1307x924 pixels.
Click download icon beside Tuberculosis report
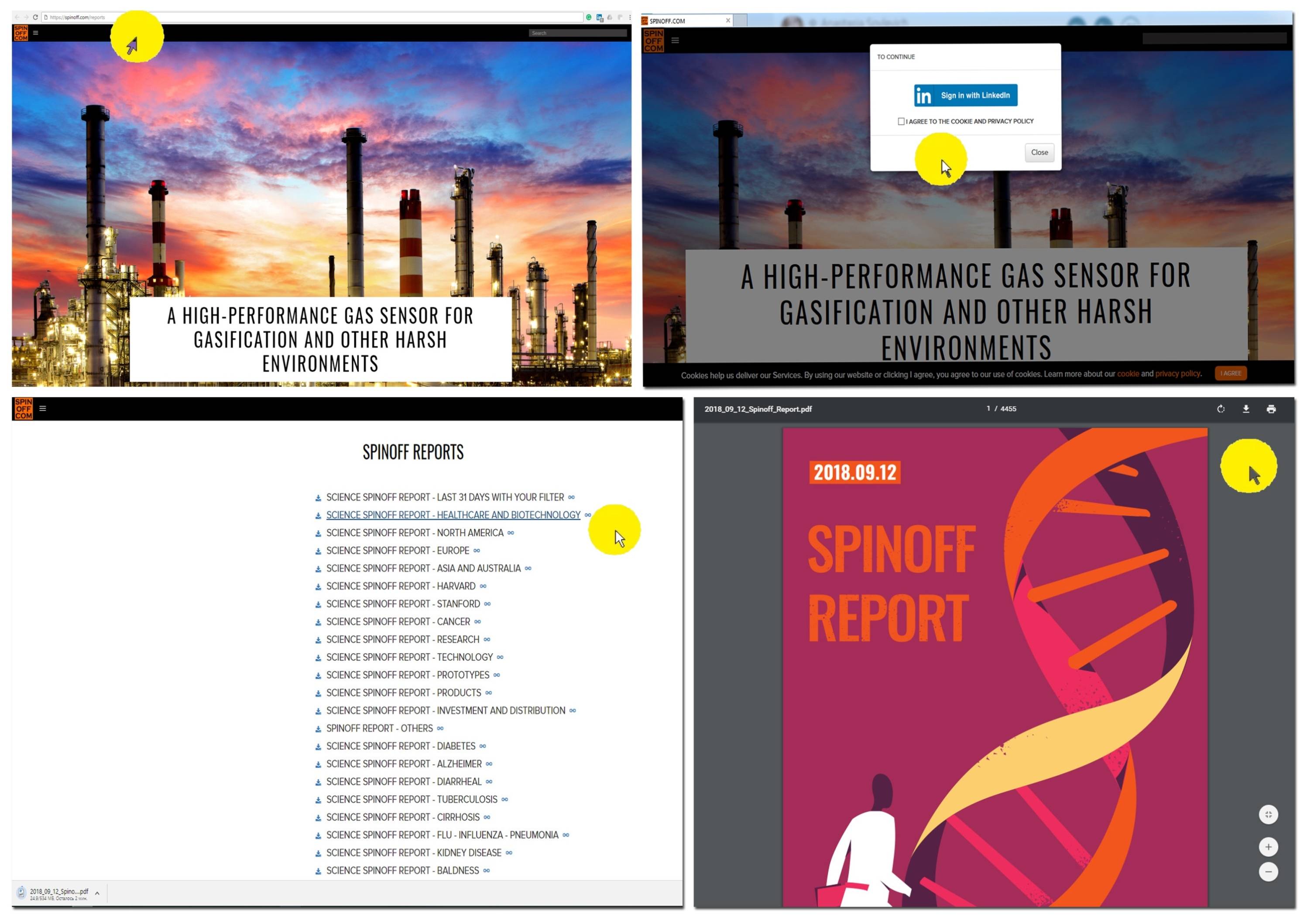(318, 801)
